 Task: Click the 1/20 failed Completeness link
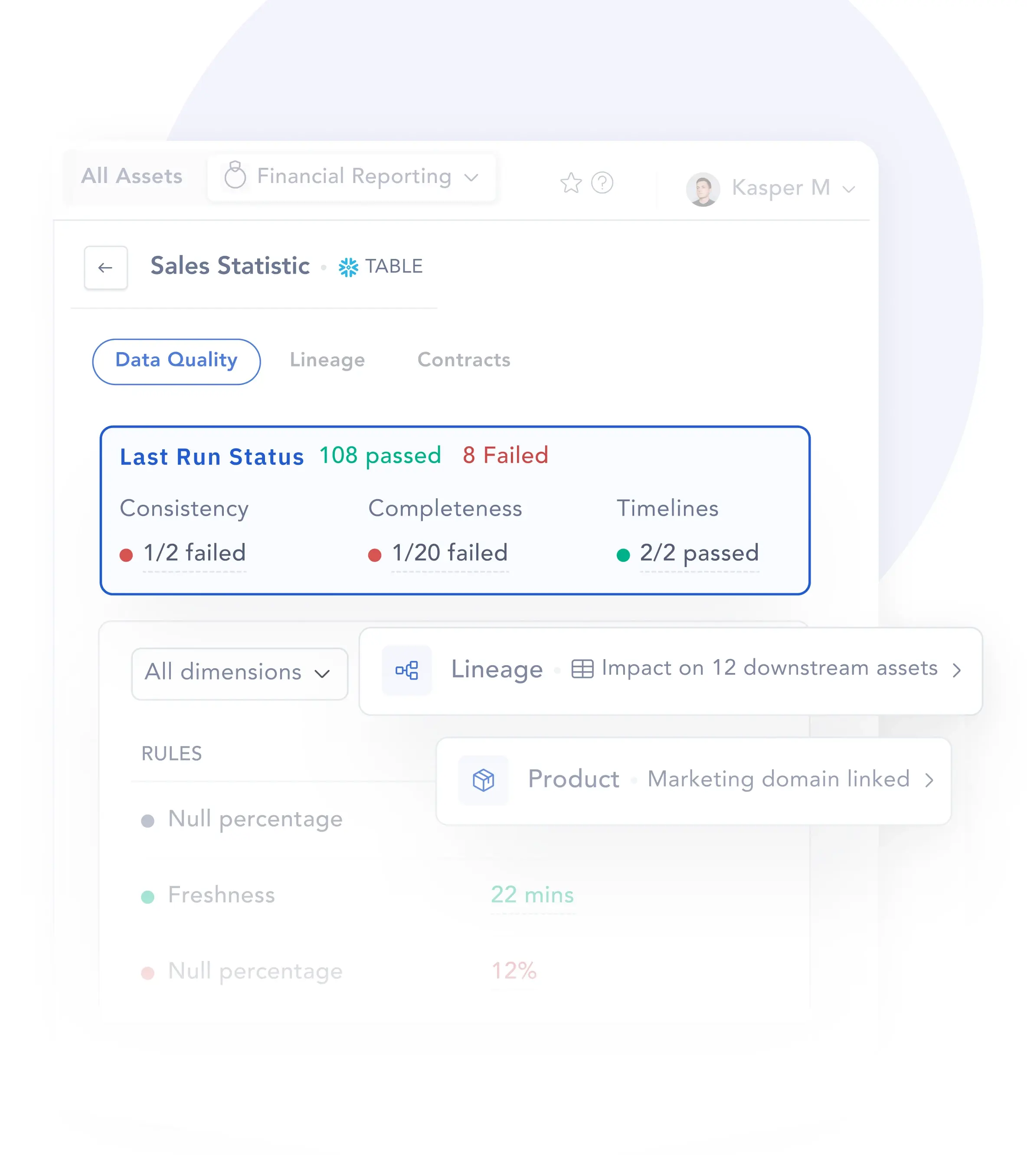coord(450,553)
